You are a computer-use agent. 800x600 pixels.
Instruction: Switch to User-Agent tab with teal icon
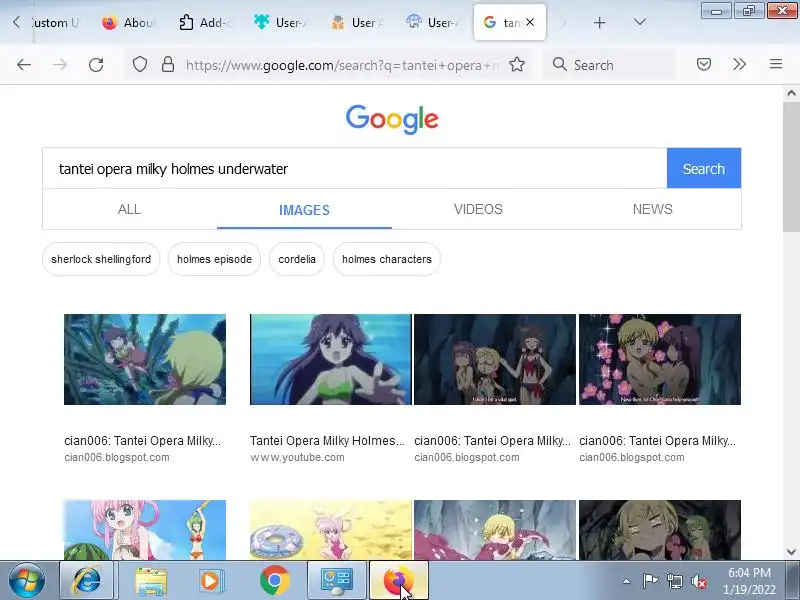tap(280, 22)
